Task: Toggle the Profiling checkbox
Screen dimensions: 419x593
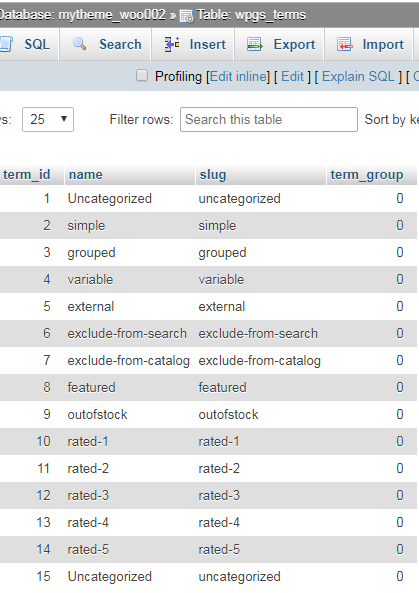Action: pos(142,76)
